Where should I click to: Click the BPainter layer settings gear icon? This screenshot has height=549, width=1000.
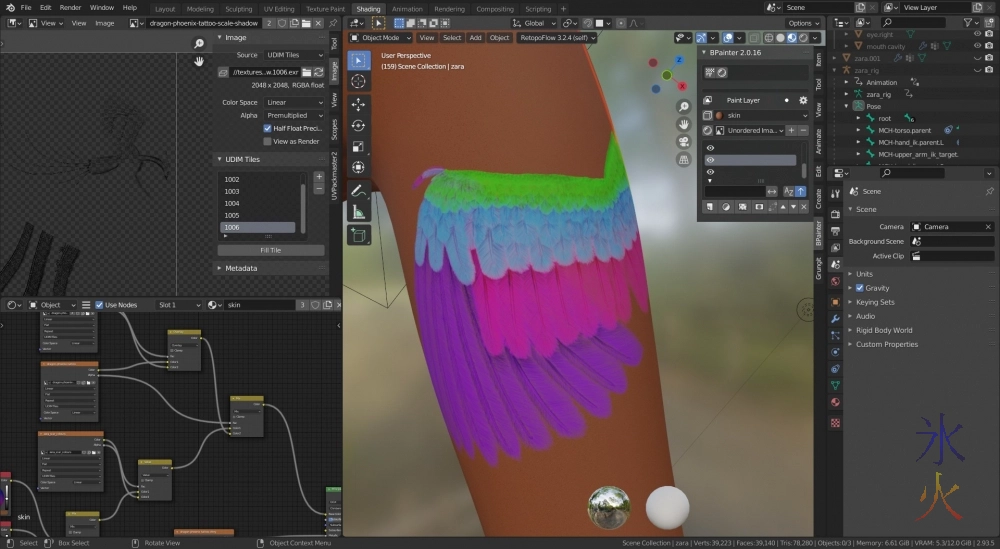(802, 100)
